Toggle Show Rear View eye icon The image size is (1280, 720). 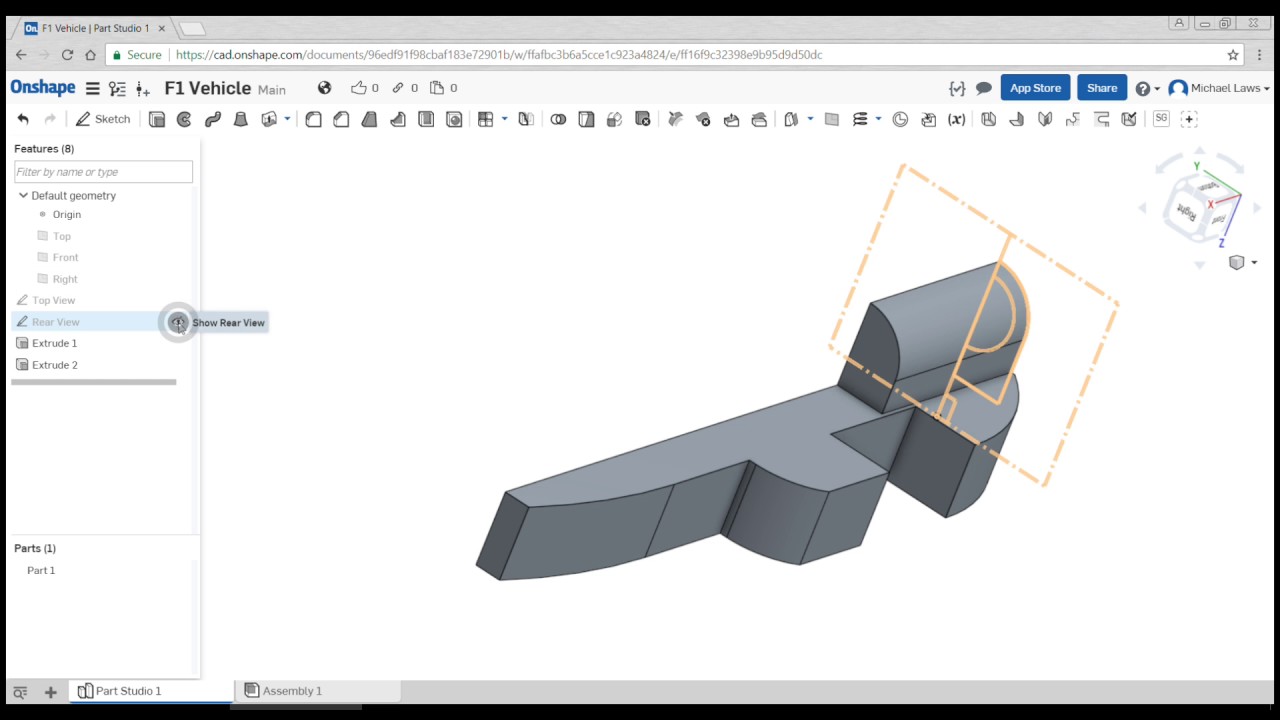tap(178, 322)
